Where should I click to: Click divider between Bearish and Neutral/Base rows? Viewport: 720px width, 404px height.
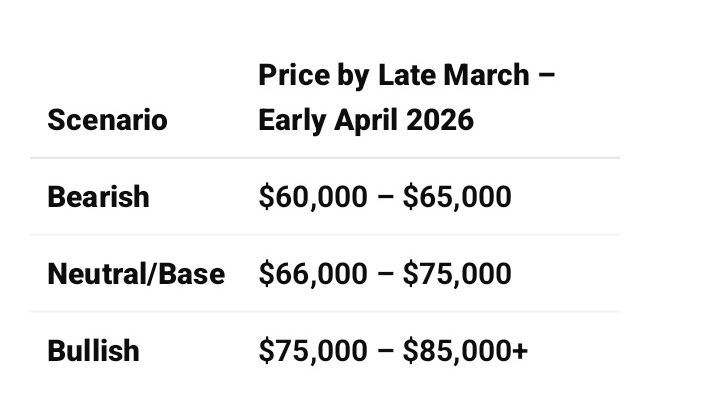pyautogui.click(x=325, y=235)
